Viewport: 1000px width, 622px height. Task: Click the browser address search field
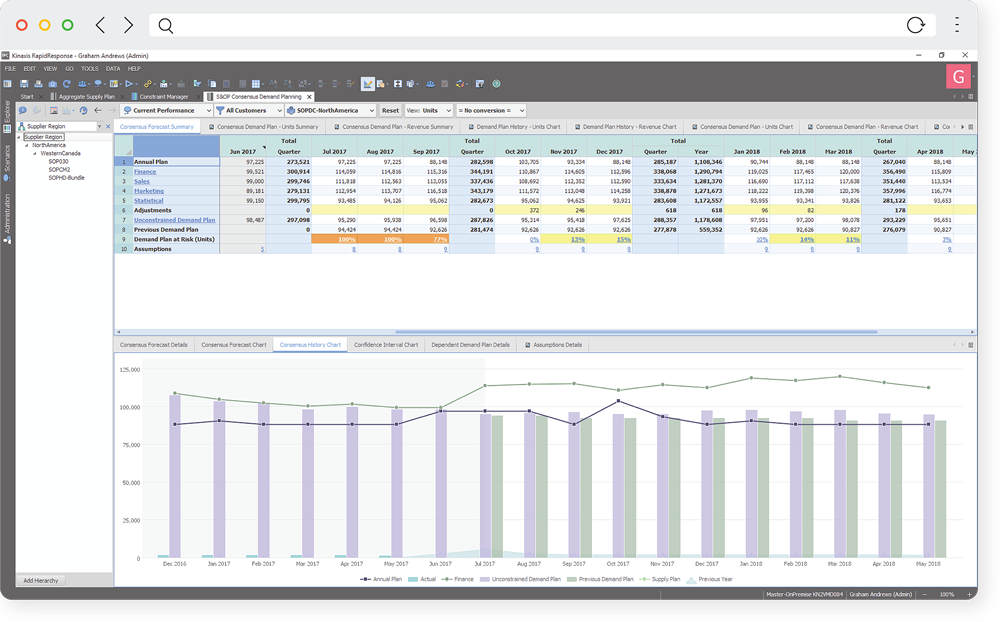click(x=542, y=25)
